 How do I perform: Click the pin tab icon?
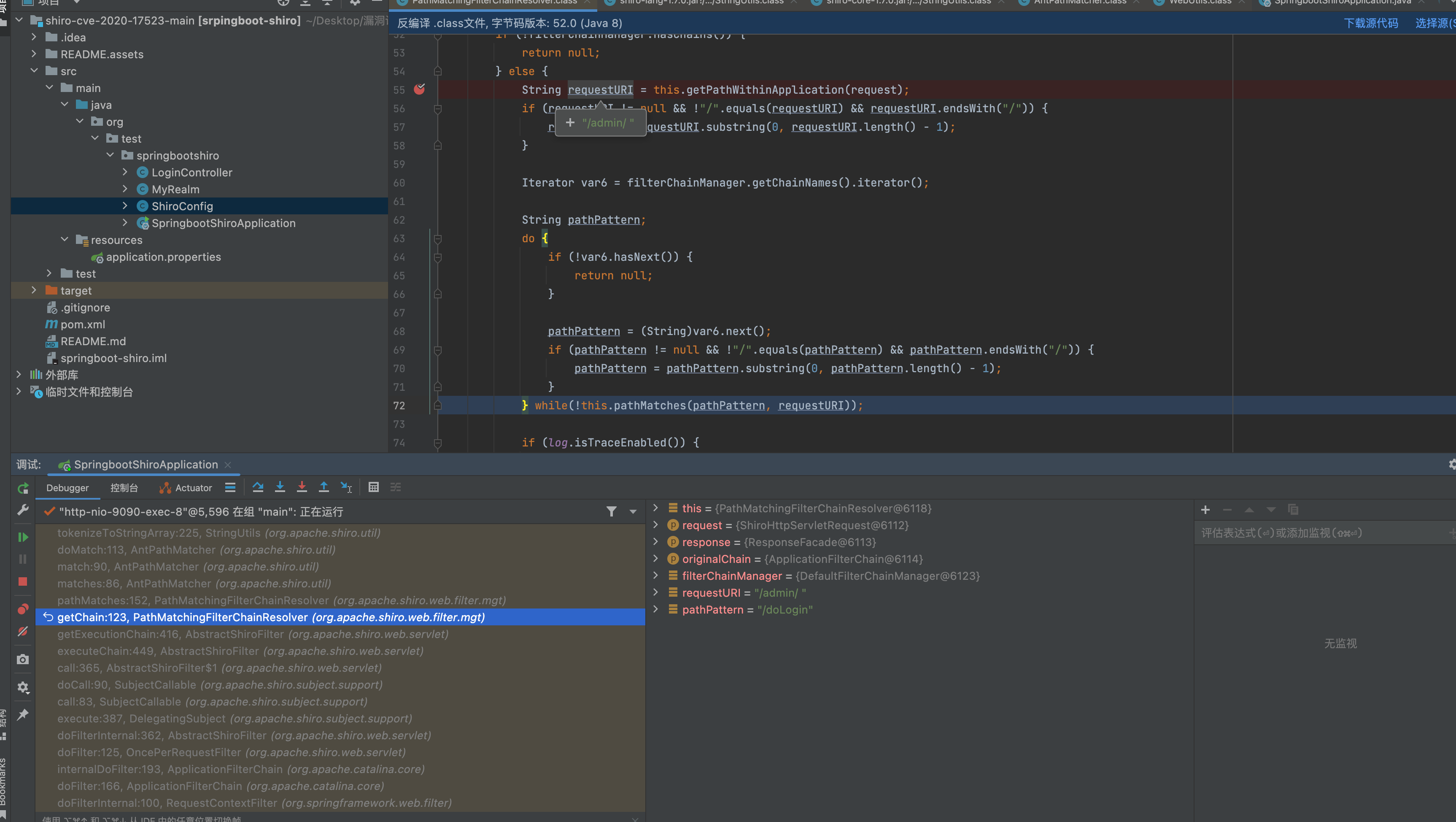(x=23, y=714)
